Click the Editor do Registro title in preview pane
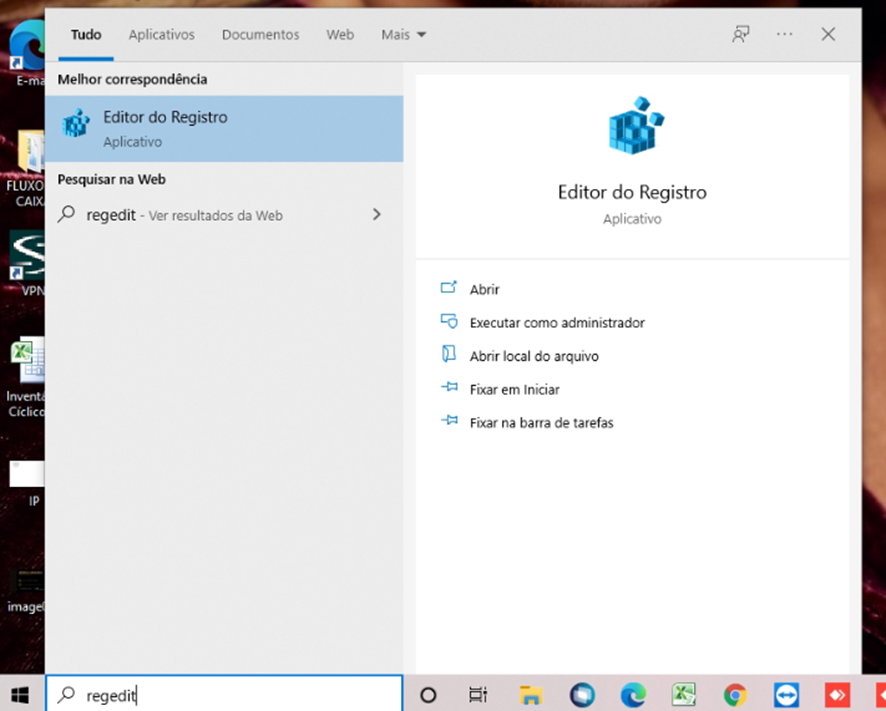The image size is (886, 711). 632,192
